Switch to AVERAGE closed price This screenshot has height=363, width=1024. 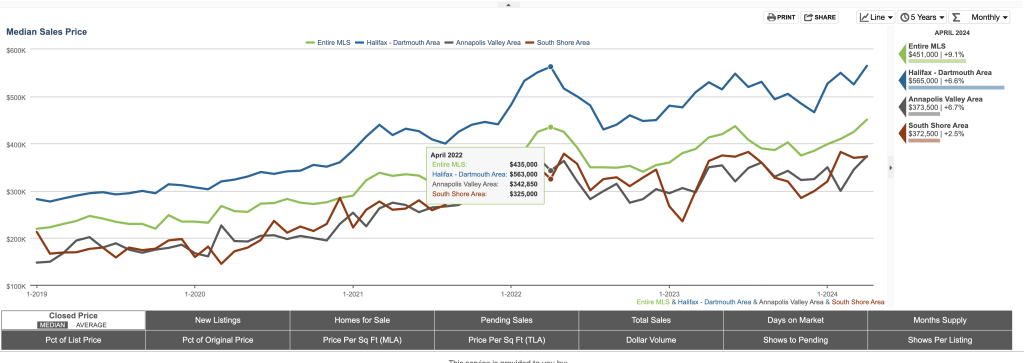[91, 324]
